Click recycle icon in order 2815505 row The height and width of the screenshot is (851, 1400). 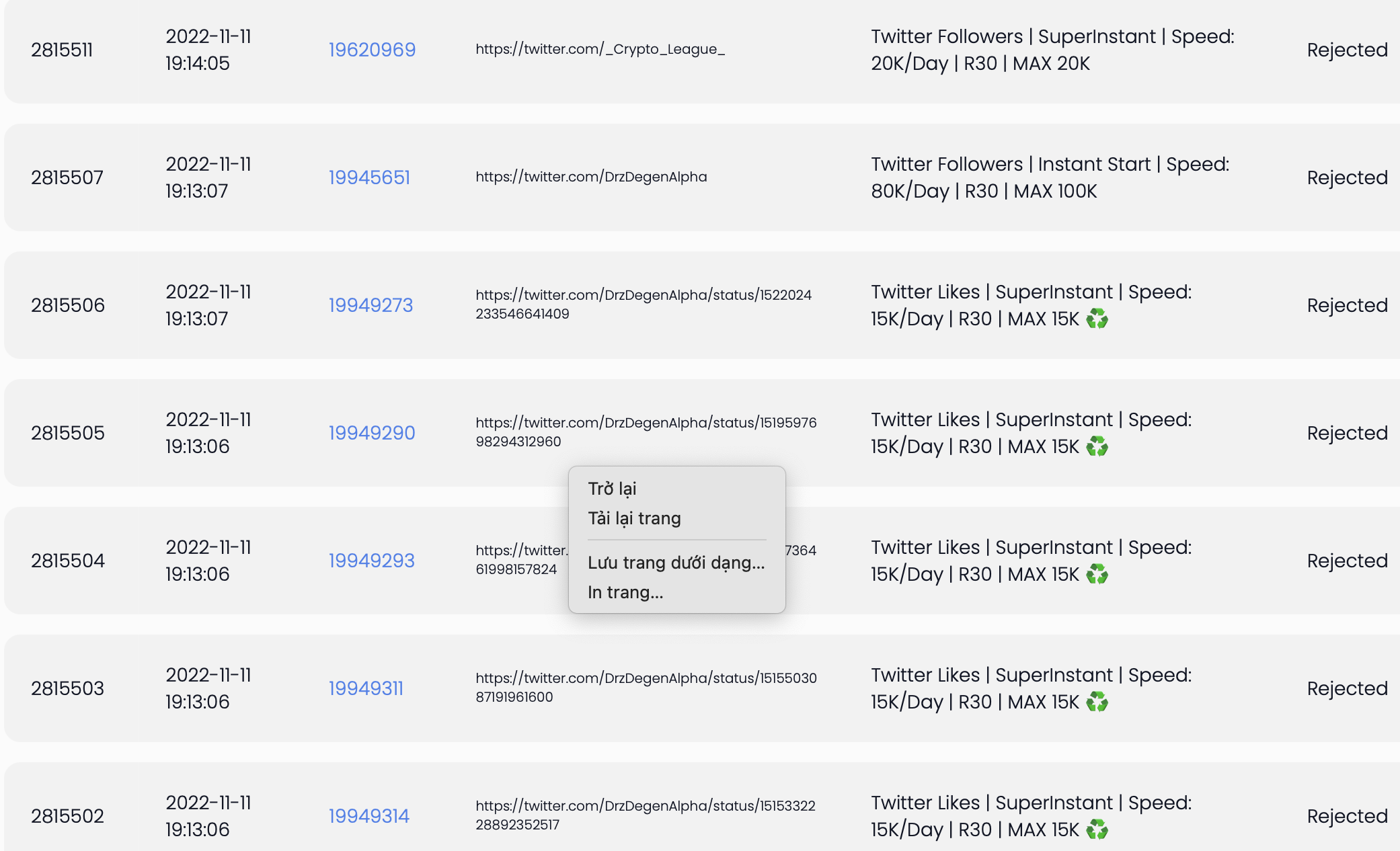coord(1097,446)
